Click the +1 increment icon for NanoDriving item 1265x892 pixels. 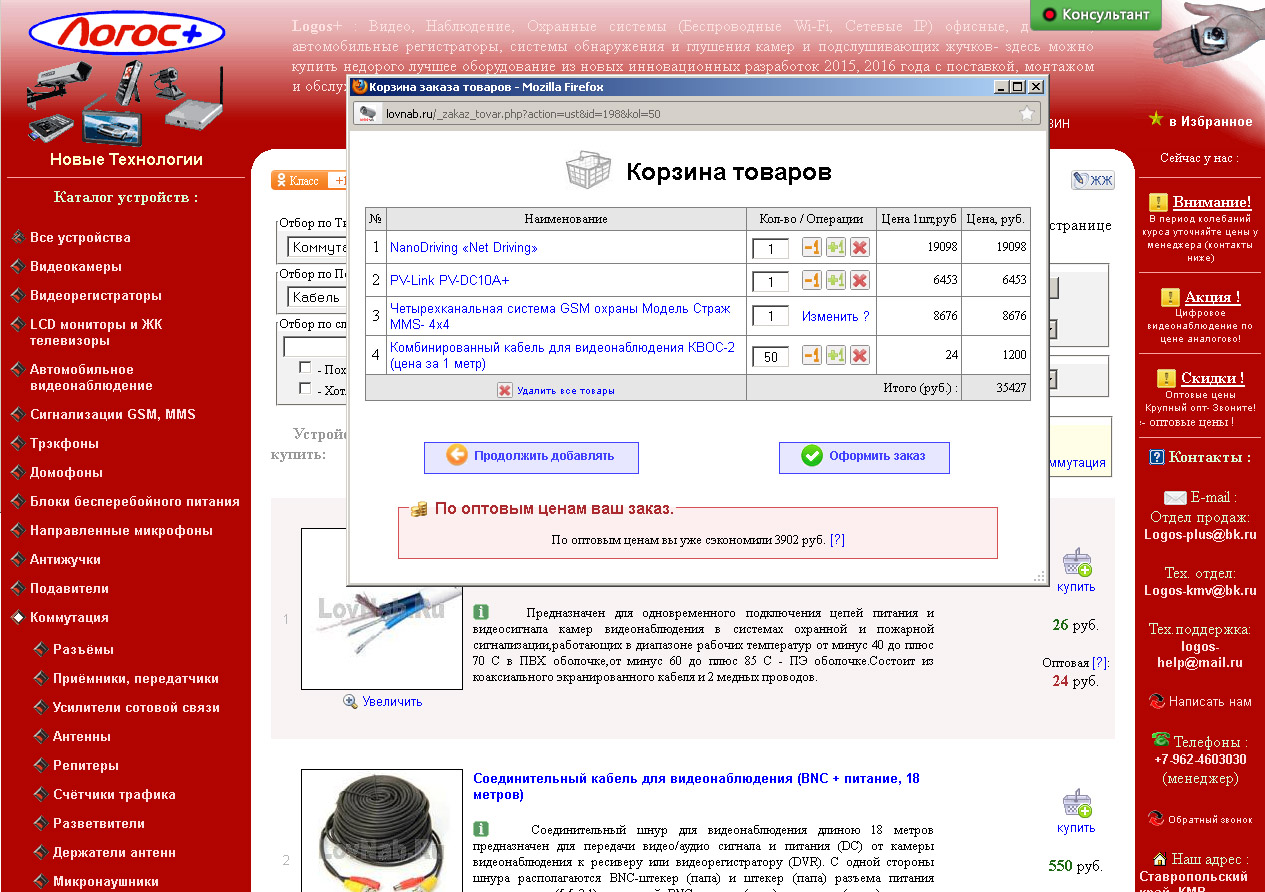(835, 247)
